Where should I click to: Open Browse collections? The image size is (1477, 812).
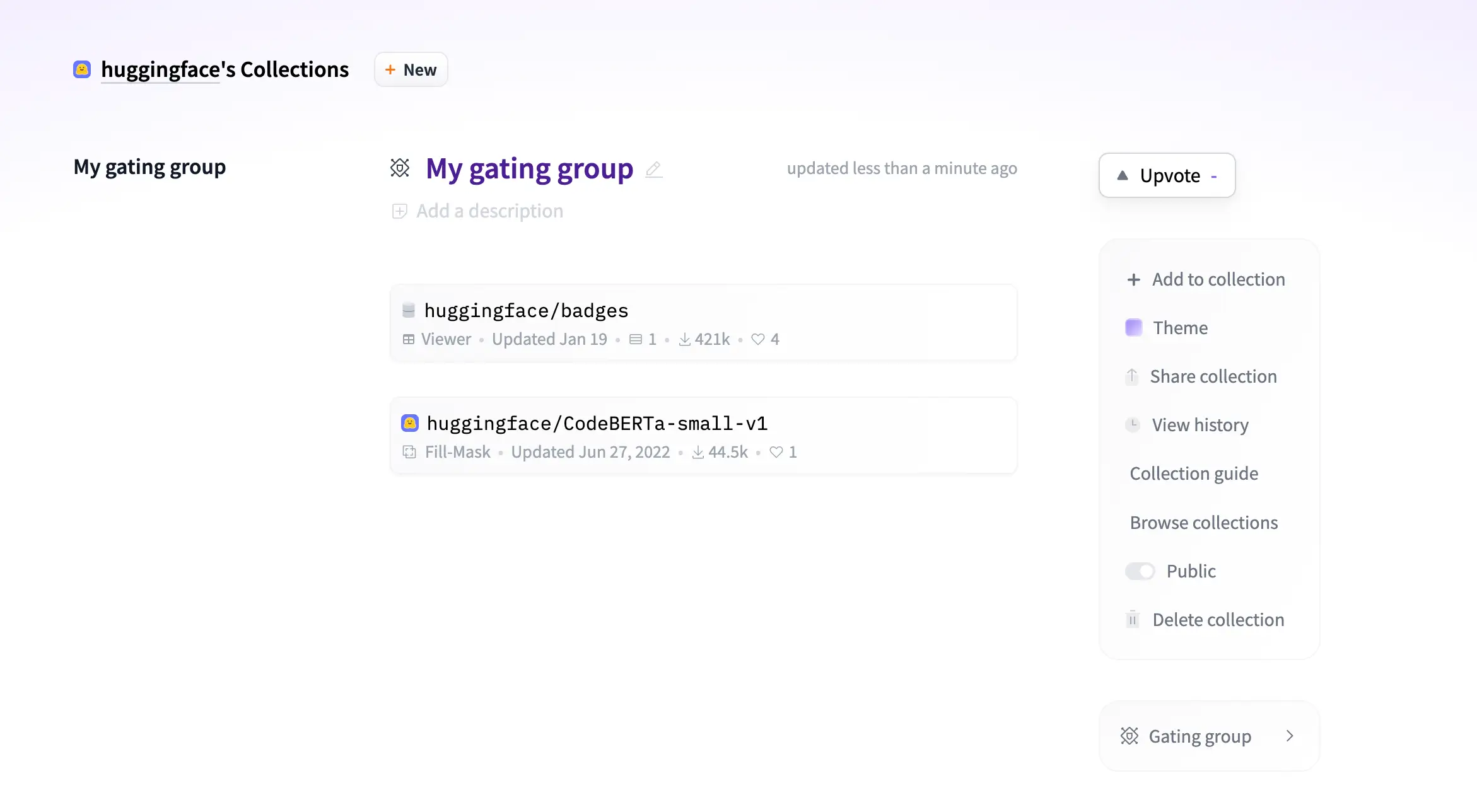[x=1203, y=523]
